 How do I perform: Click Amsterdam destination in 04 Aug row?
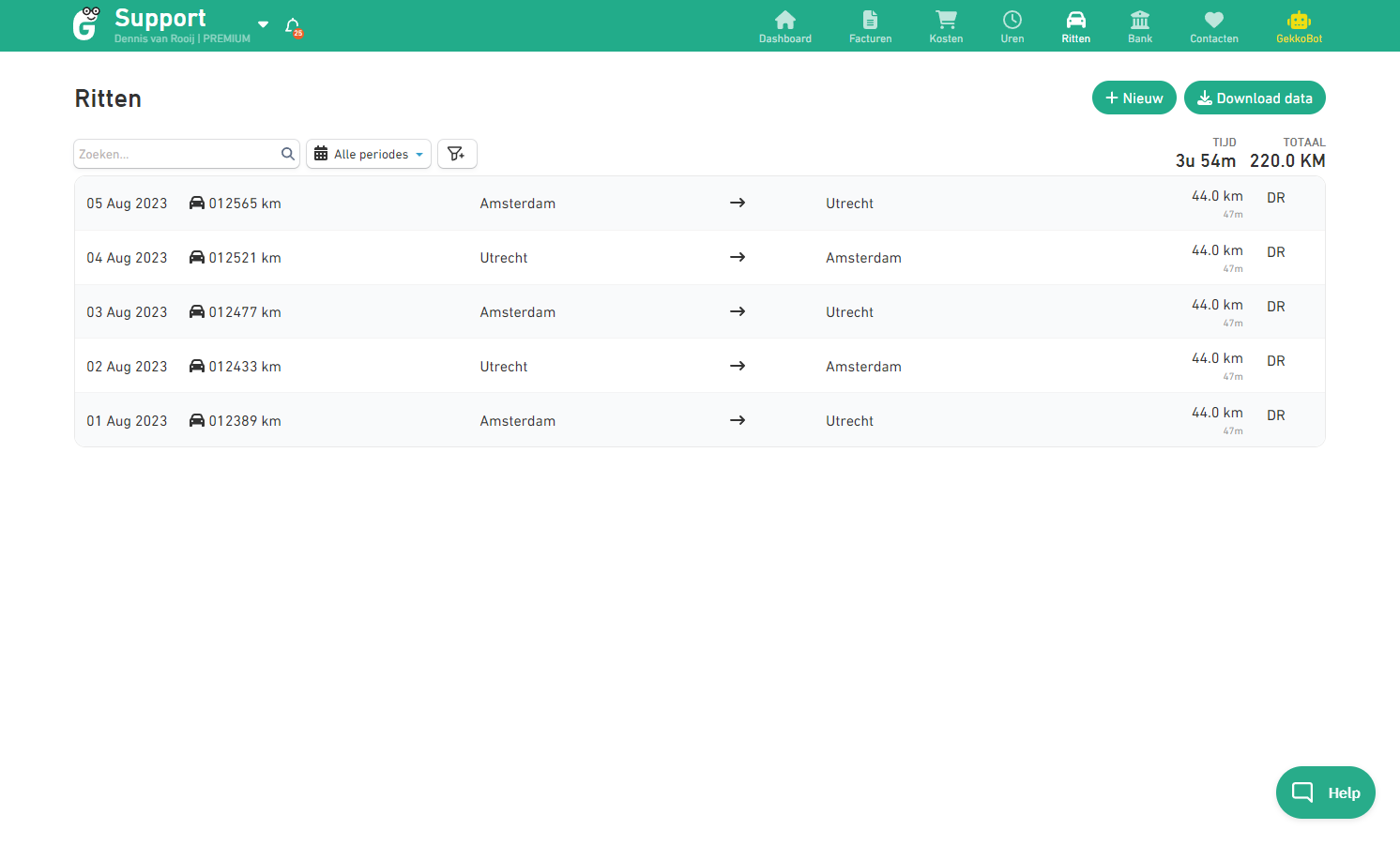click(863, 258)
